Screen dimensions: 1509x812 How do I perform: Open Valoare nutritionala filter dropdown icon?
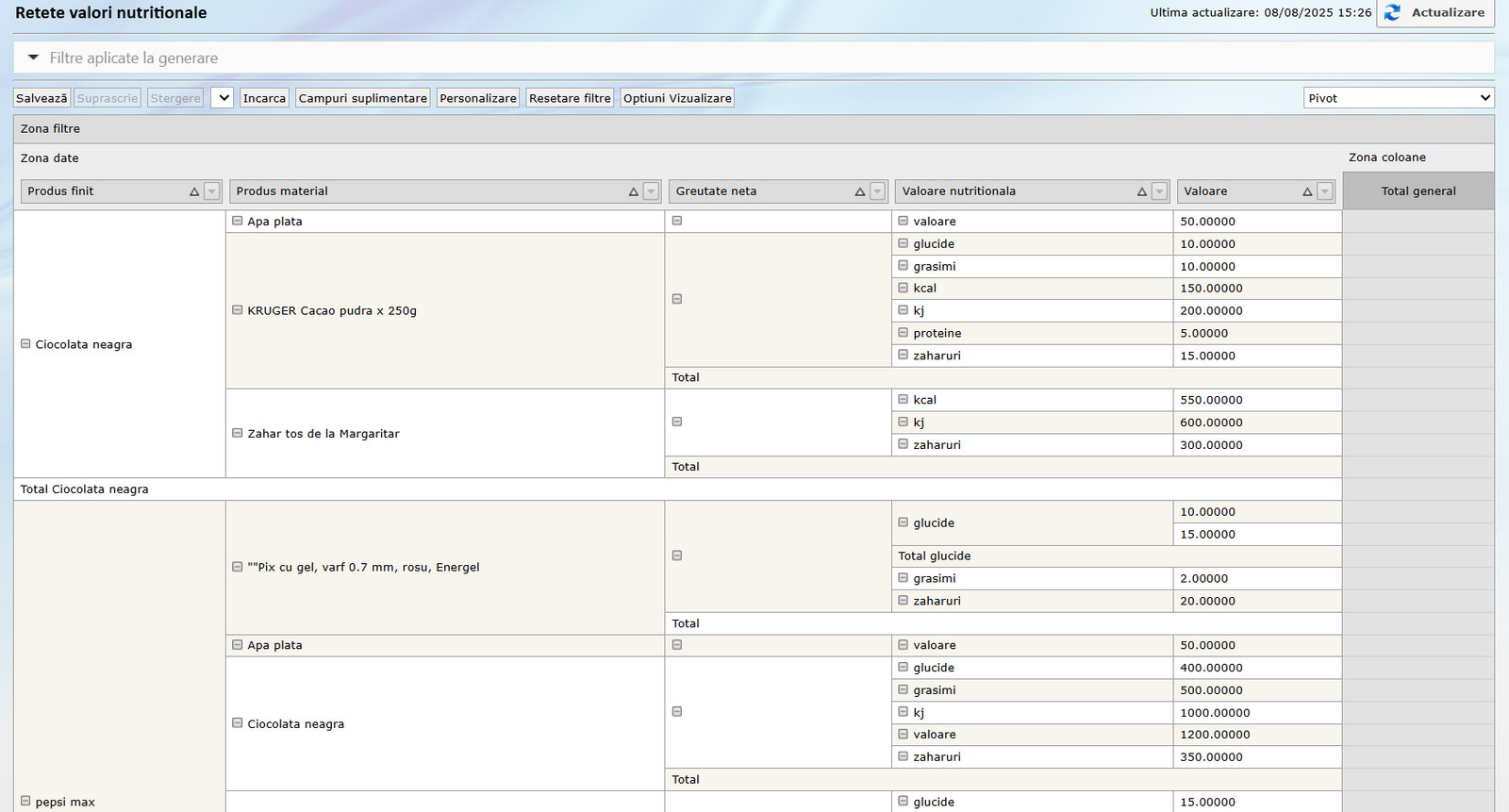[x=1159, y=191]
